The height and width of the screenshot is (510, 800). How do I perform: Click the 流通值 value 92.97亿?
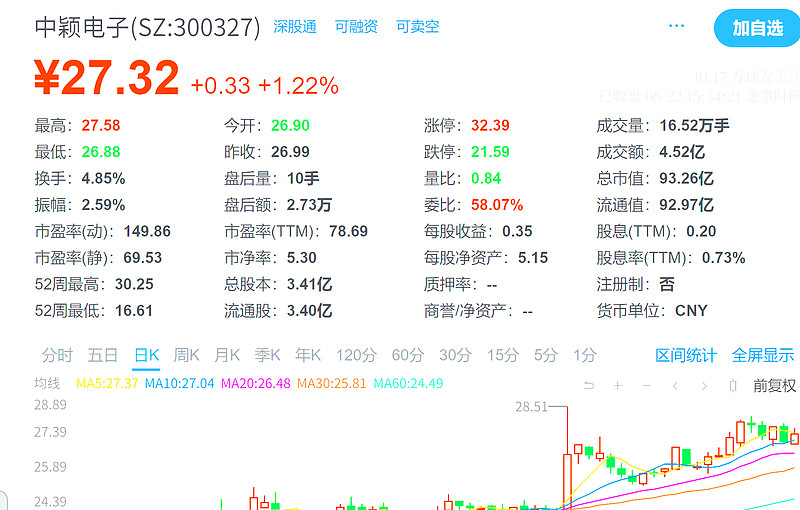(686, 205)
